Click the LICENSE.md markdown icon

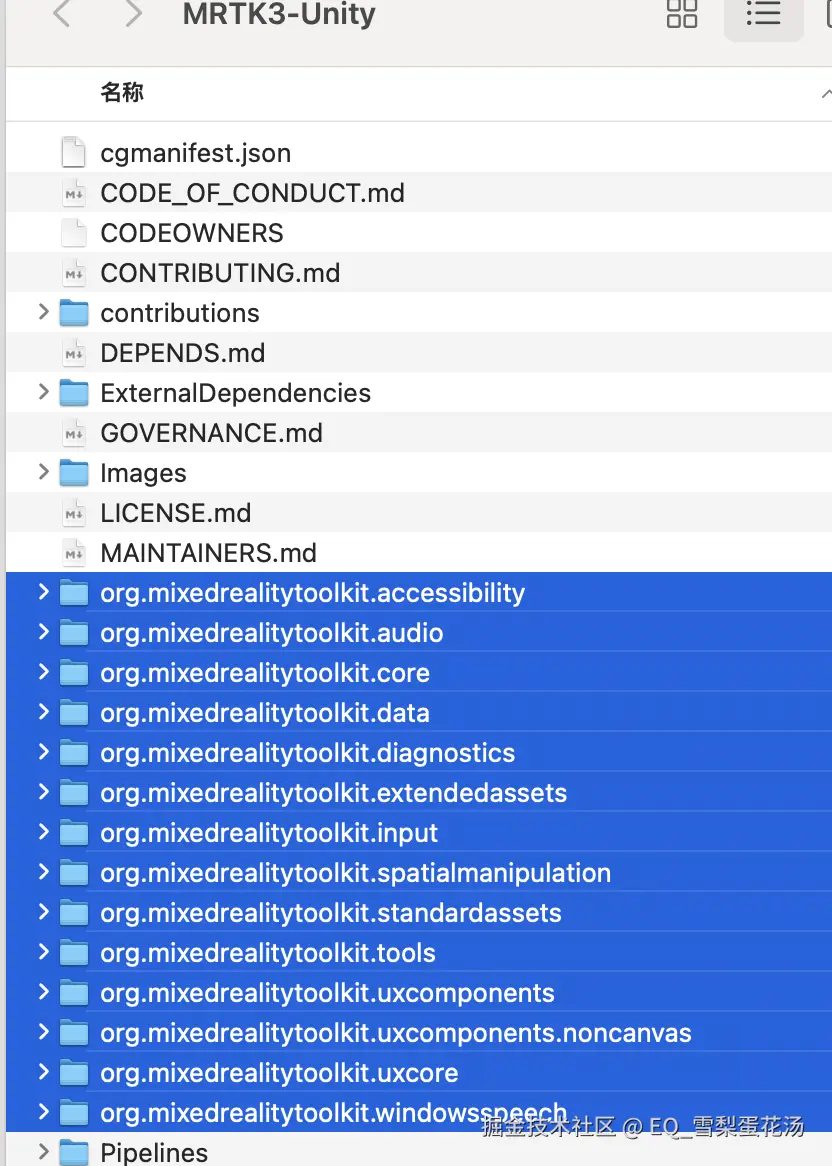coord(74,513)
